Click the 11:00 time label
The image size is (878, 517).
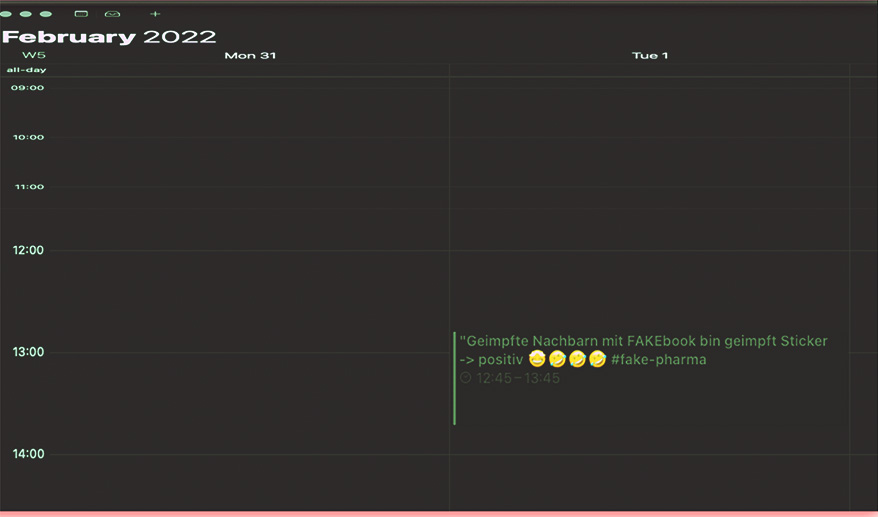(29, 187)
